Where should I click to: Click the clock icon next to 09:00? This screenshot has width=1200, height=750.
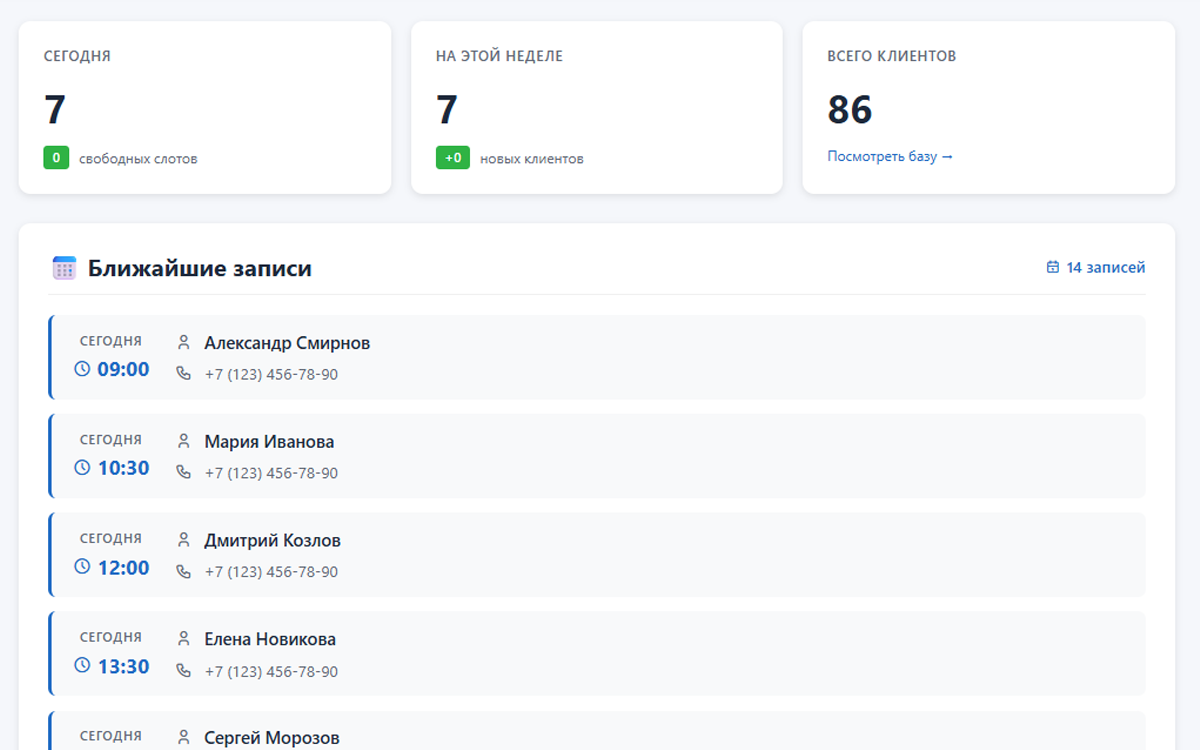click(x=83, y=369)
